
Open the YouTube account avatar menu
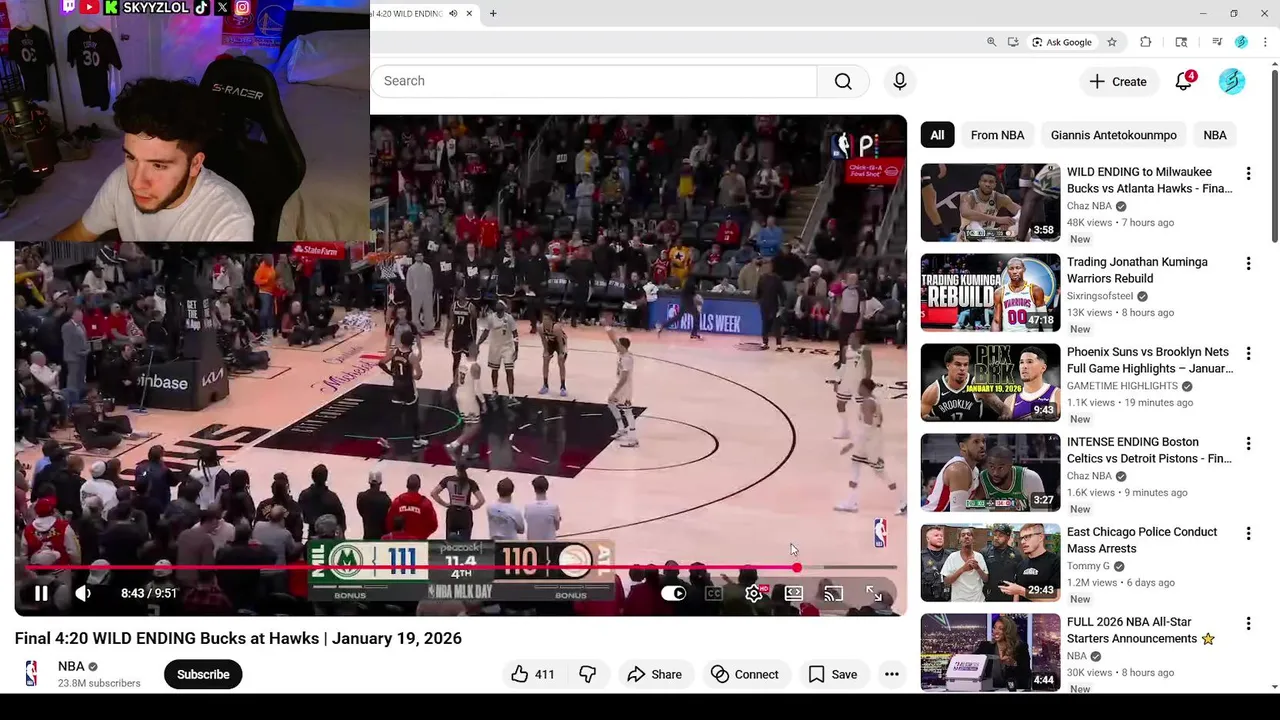pyautogui.click(x=1232, y=82)
